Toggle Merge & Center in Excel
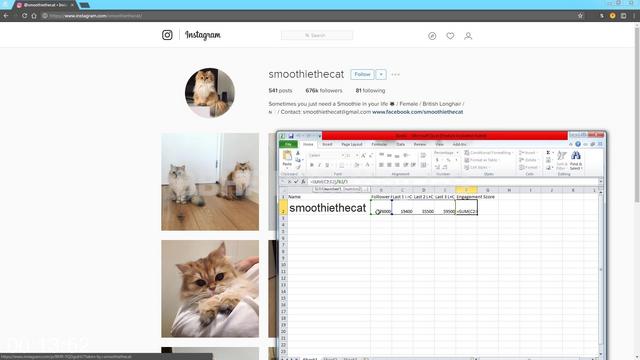The width and height of the screenshot is (640, 360). (x=423, y=165)
